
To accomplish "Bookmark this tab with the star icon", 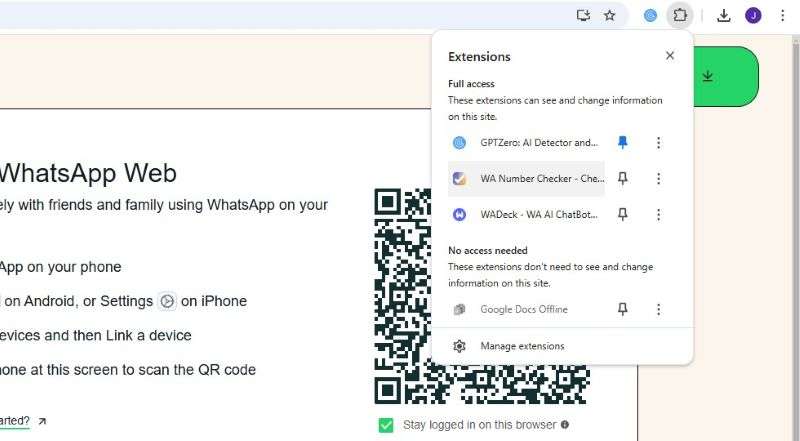I will [x=610, y=15].
